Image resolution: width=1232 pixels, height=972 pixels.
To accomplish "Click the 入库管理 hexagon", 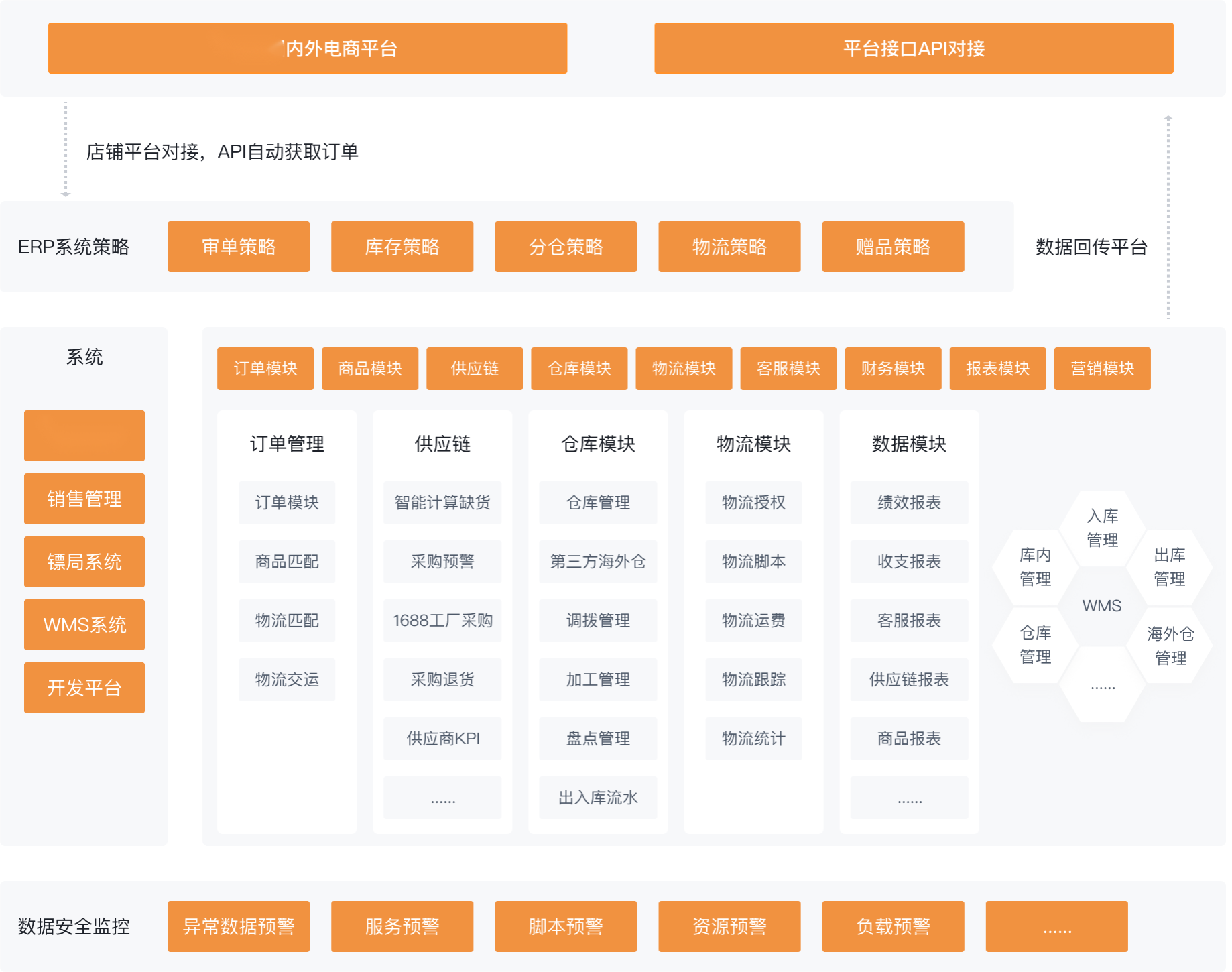I will pos(1102,528).
